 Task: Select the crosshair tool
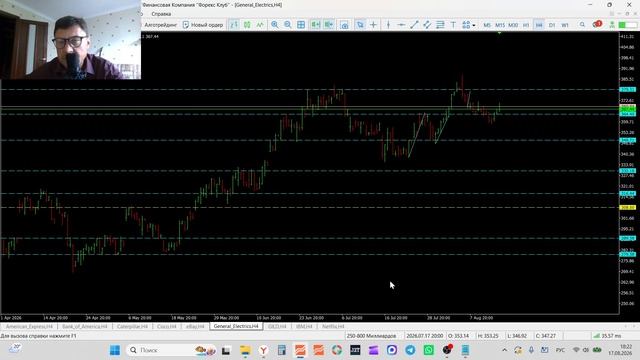[x=373, y=25]
